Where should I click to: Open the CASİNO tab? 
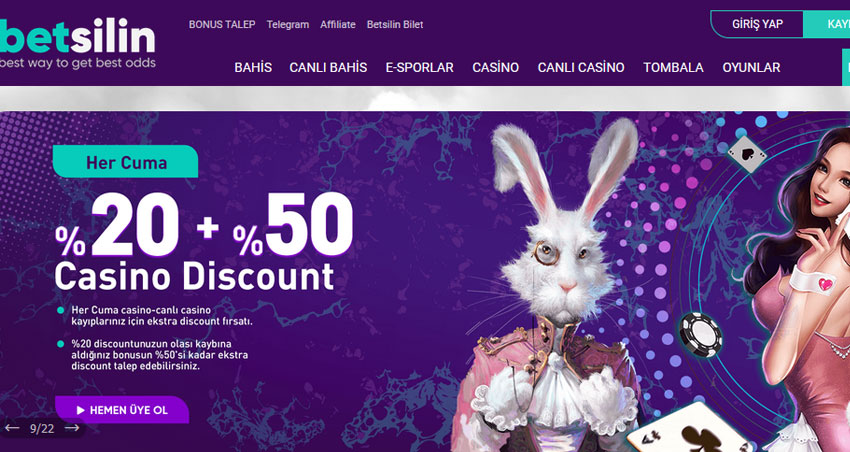click(495, 67)
